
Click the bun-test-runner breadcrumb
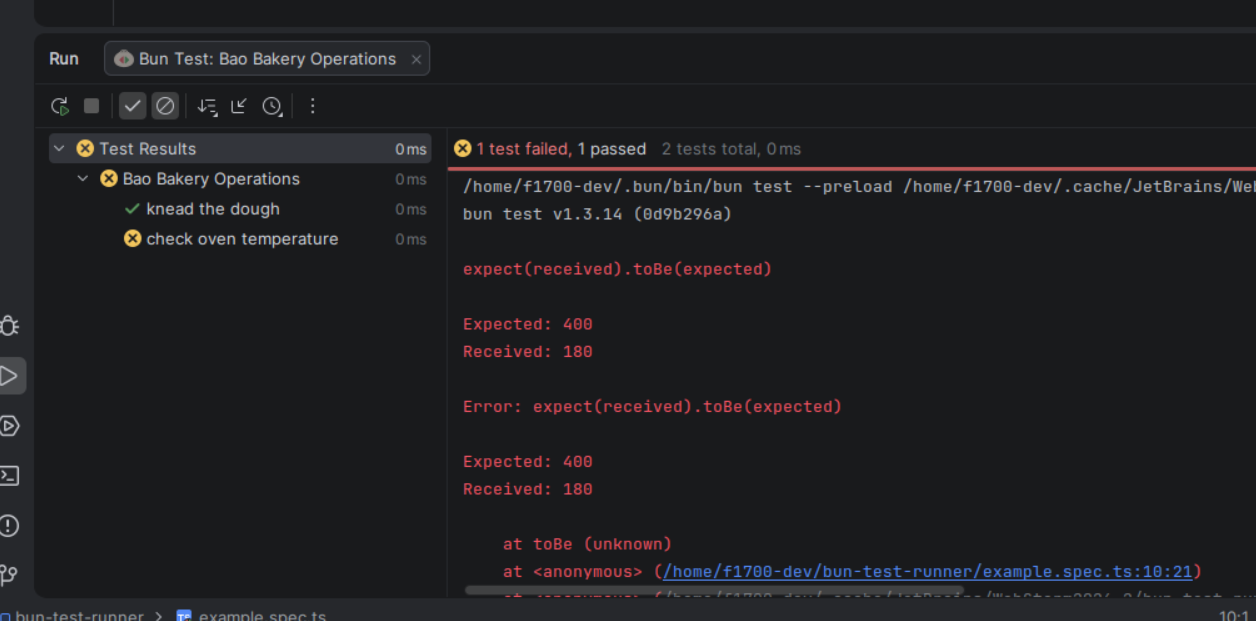[x=79, y=616]
